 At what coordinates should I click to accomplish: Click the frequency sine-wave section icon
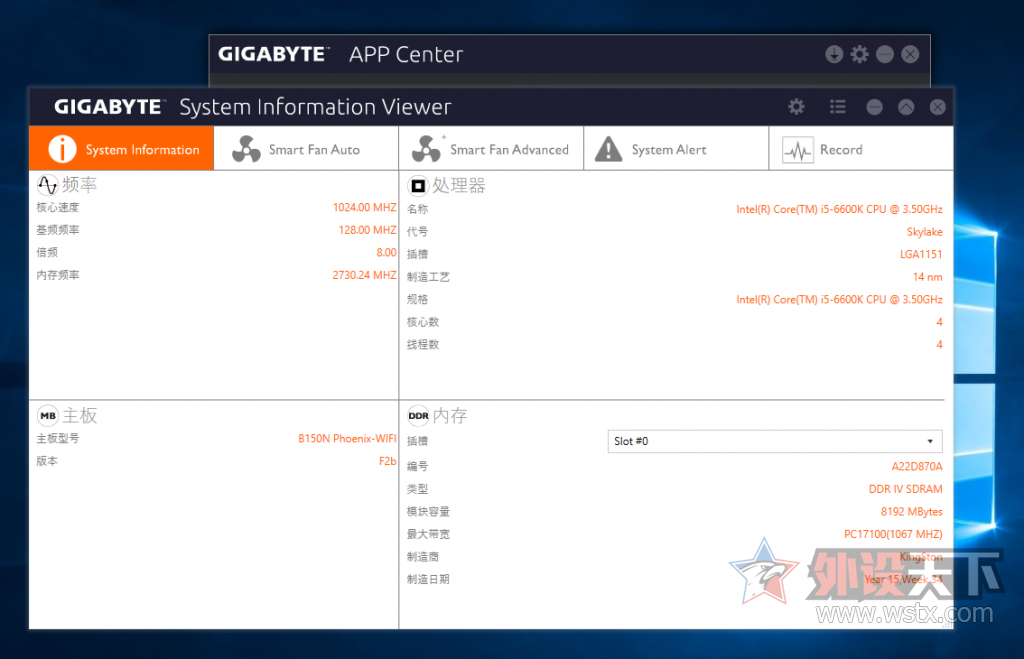[48, 185]
